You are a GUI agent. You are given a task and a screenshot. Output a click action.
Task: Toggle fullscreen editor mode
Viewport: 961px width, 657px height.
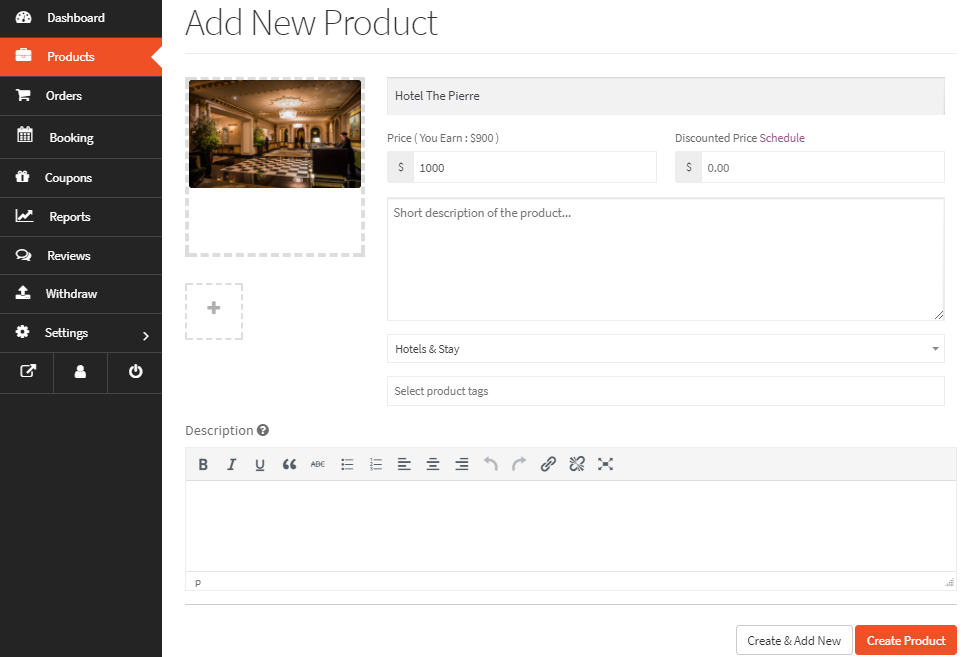pyautogui.click(x=605, y=464)
